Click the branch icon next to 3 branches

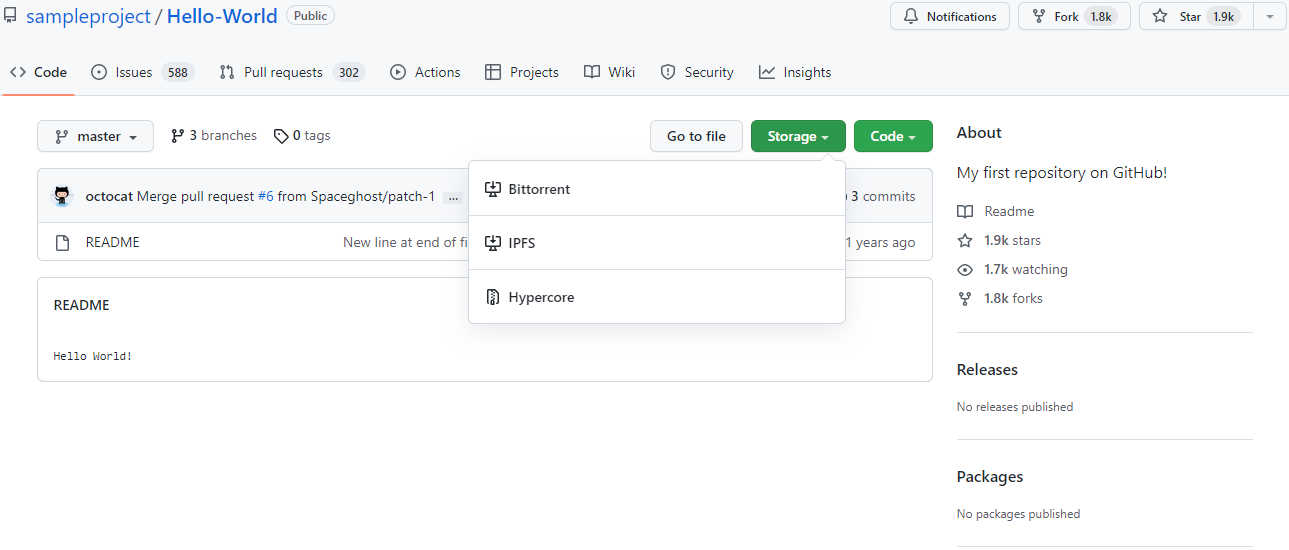click(178, 135)
